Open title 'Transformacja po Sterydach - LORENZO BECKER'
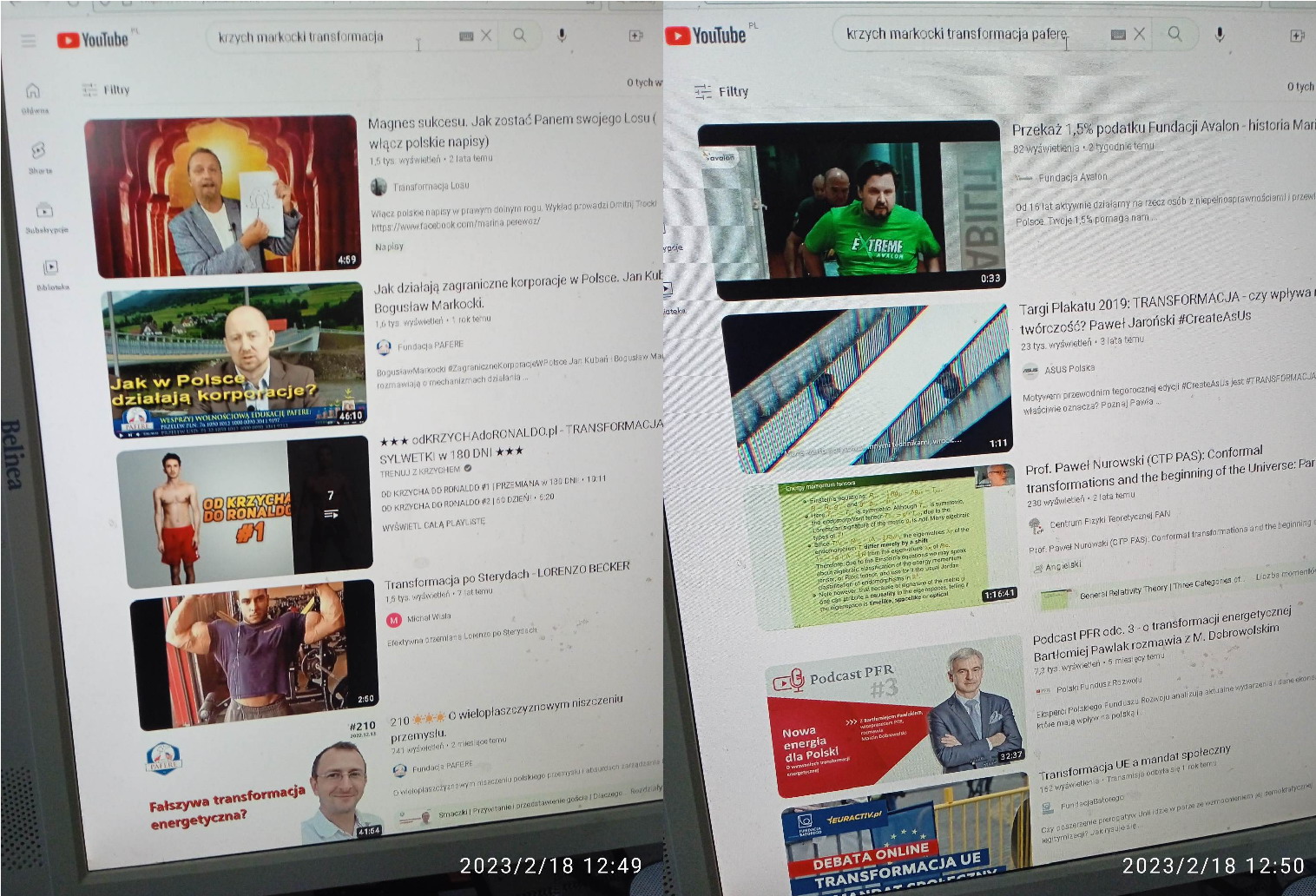 tap(508, 575)
